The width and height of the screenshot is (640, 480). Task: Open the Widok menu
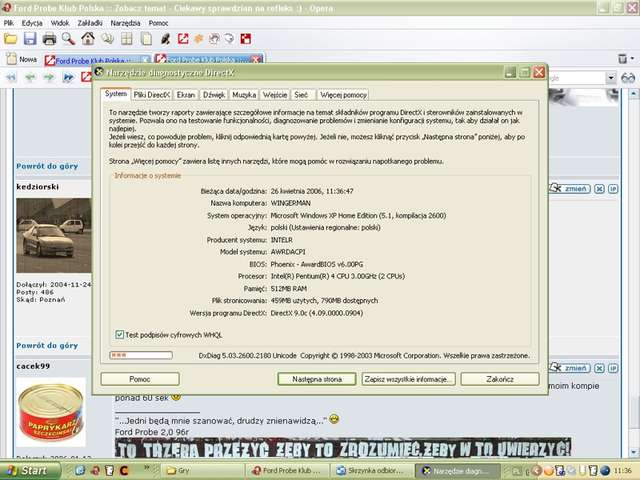point(60,23)
